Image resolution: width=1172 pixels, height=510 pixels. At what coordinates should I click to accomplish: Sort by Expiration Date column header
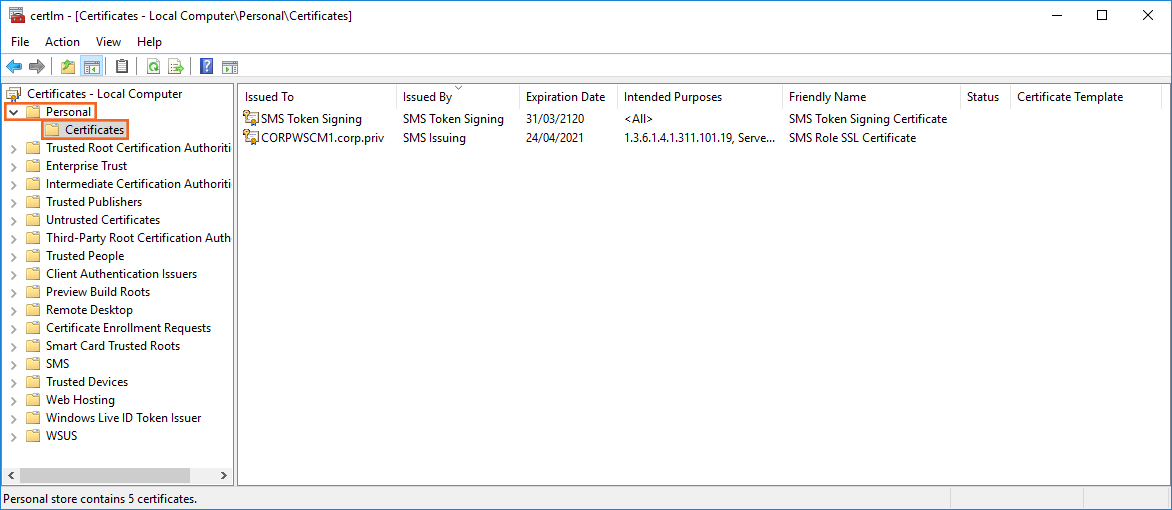click(565, 97)
